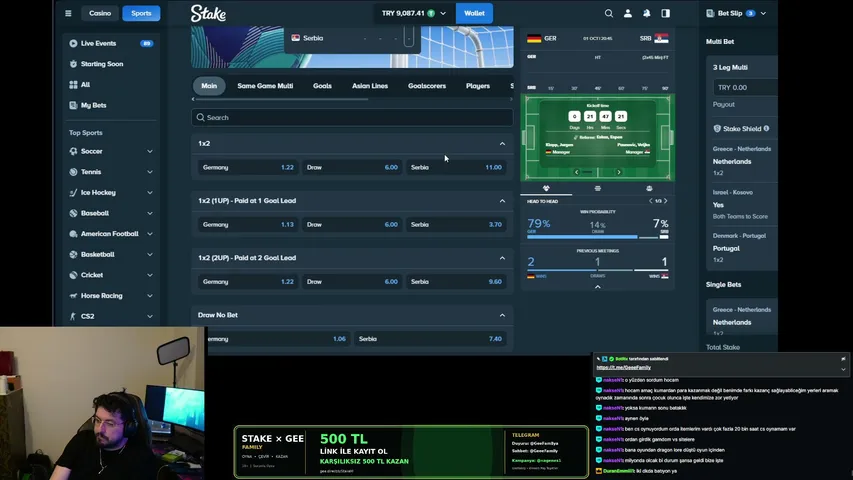Click the Ice Hockey icon
Screen dimensions: 853x480
click(73, 193)
